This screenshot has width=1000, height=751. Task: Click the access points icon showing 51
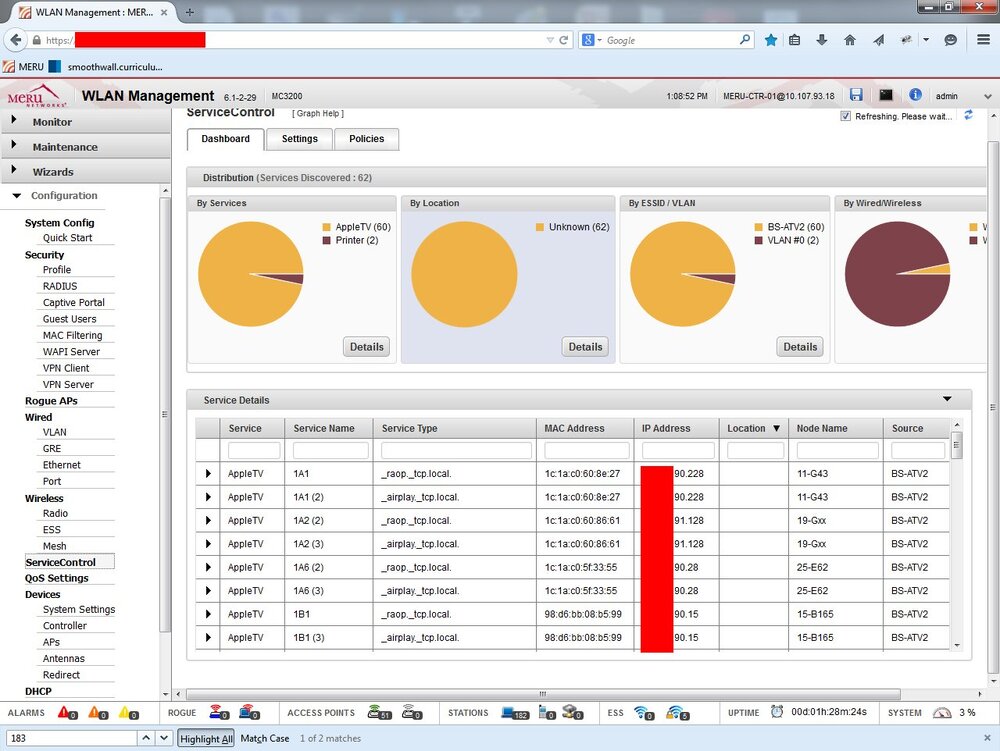(x=377, y=712)
